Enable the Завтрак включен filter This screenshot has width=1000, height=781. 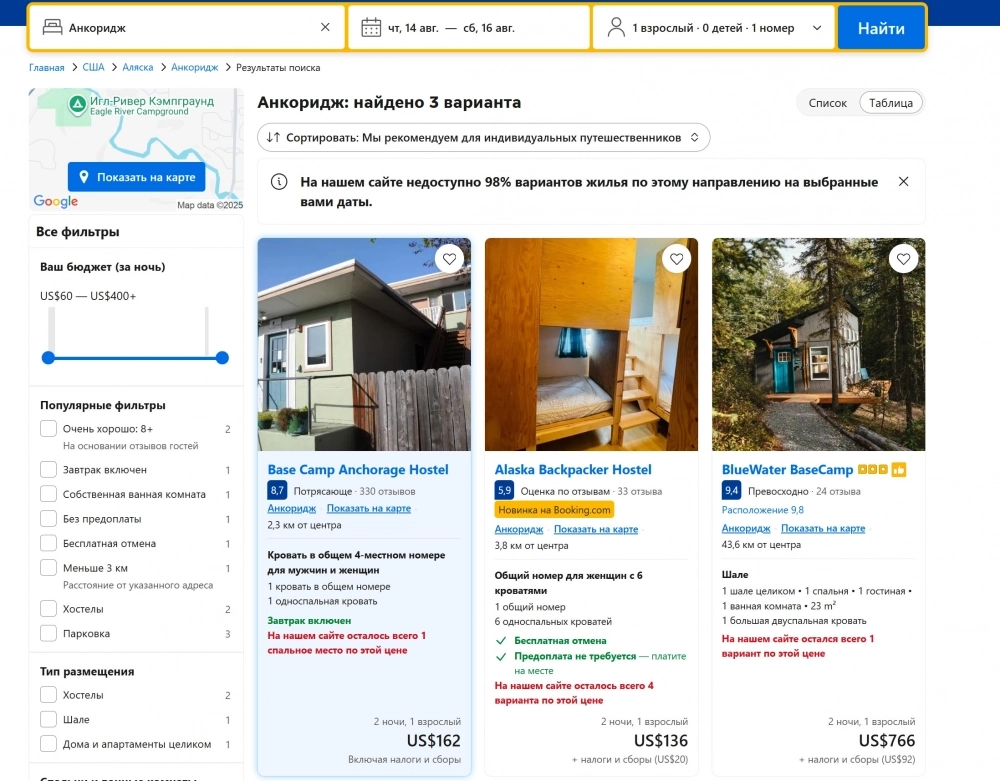47,468
